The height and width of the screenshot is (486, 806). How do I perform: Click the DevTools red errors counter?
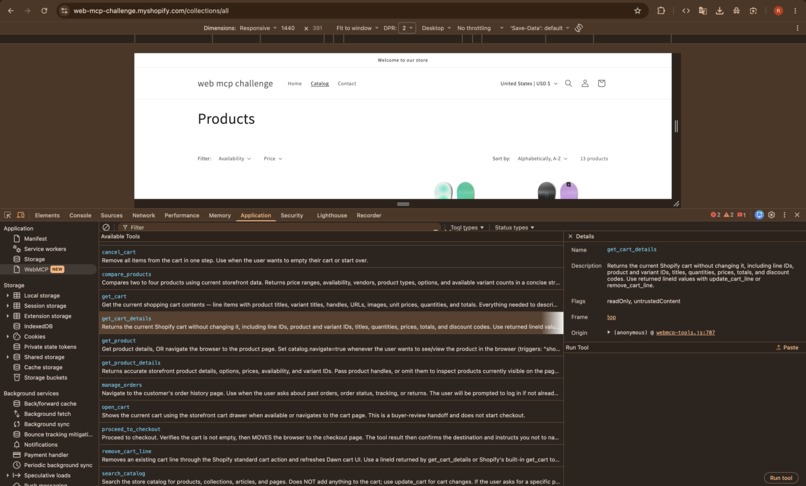(715, 215)
